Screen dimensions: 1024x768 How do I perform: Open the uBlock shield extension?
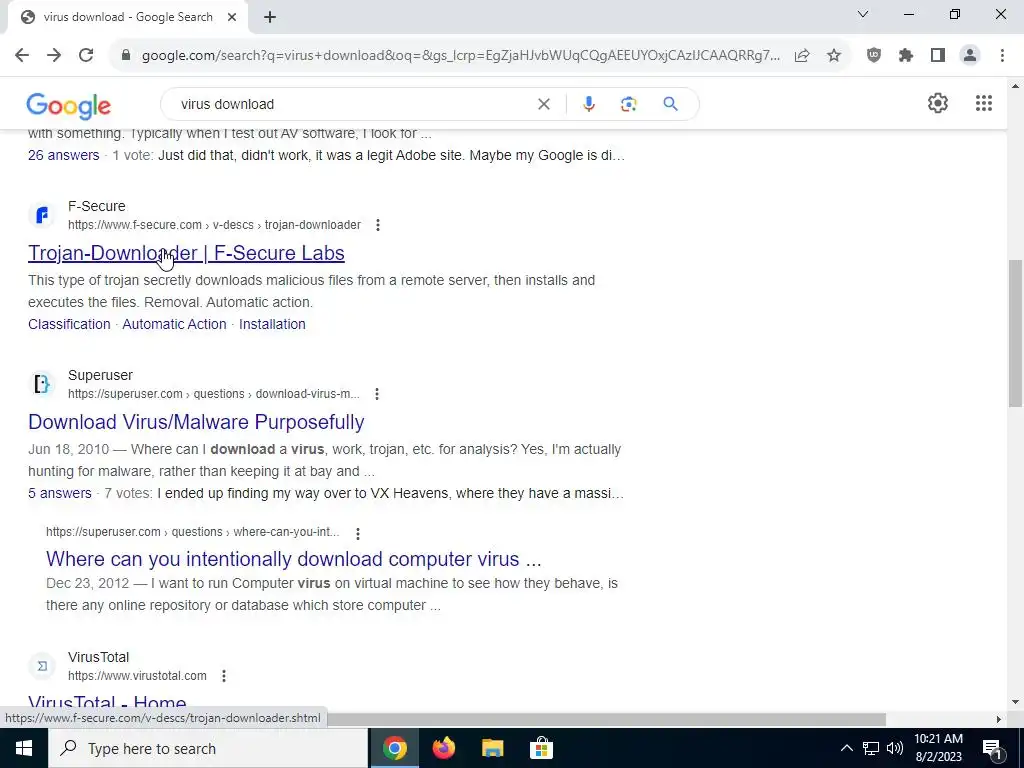click(874, 56)
